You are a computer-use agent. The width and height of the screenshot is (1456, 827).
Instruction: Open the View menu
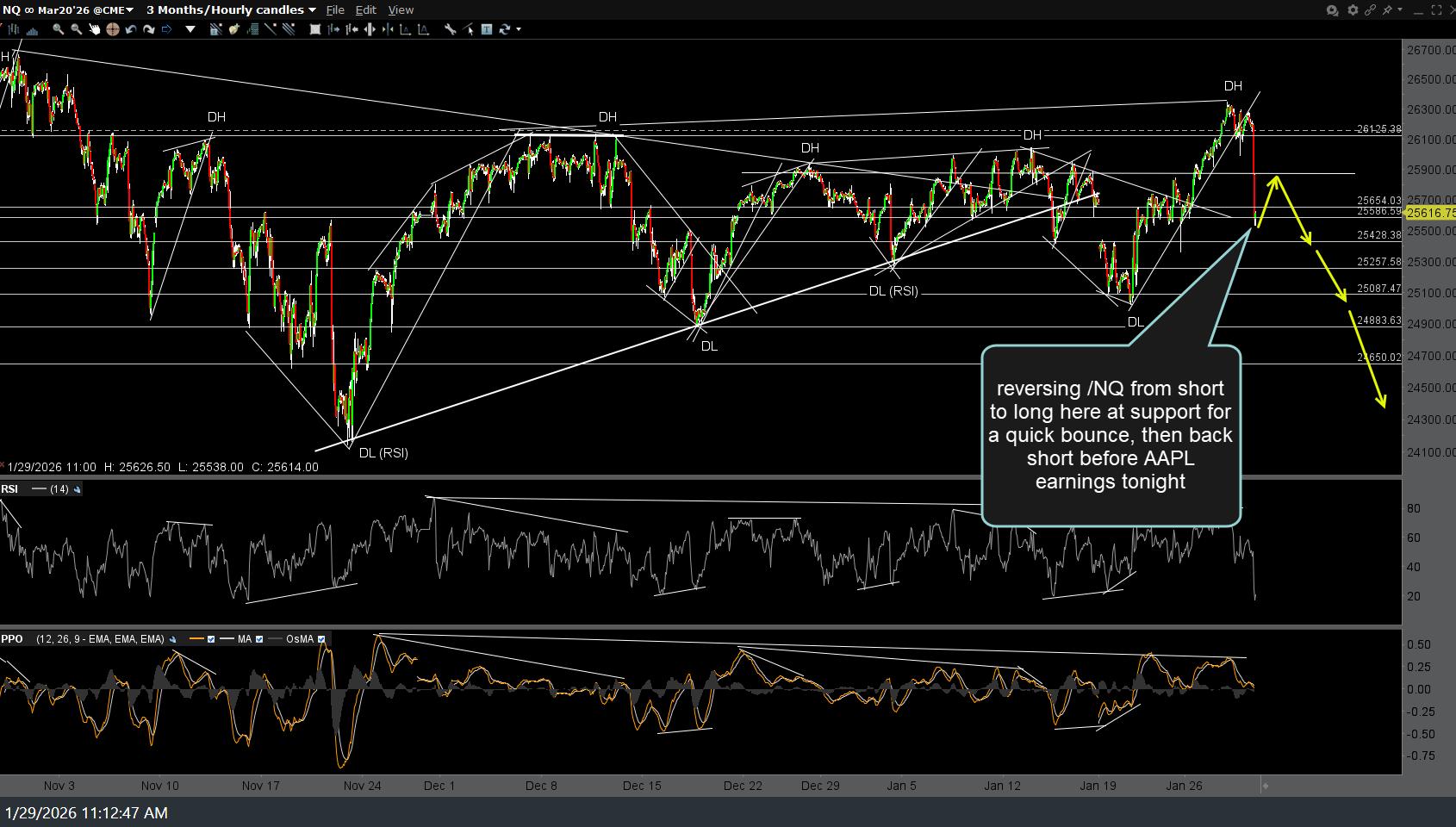[401, 9]
